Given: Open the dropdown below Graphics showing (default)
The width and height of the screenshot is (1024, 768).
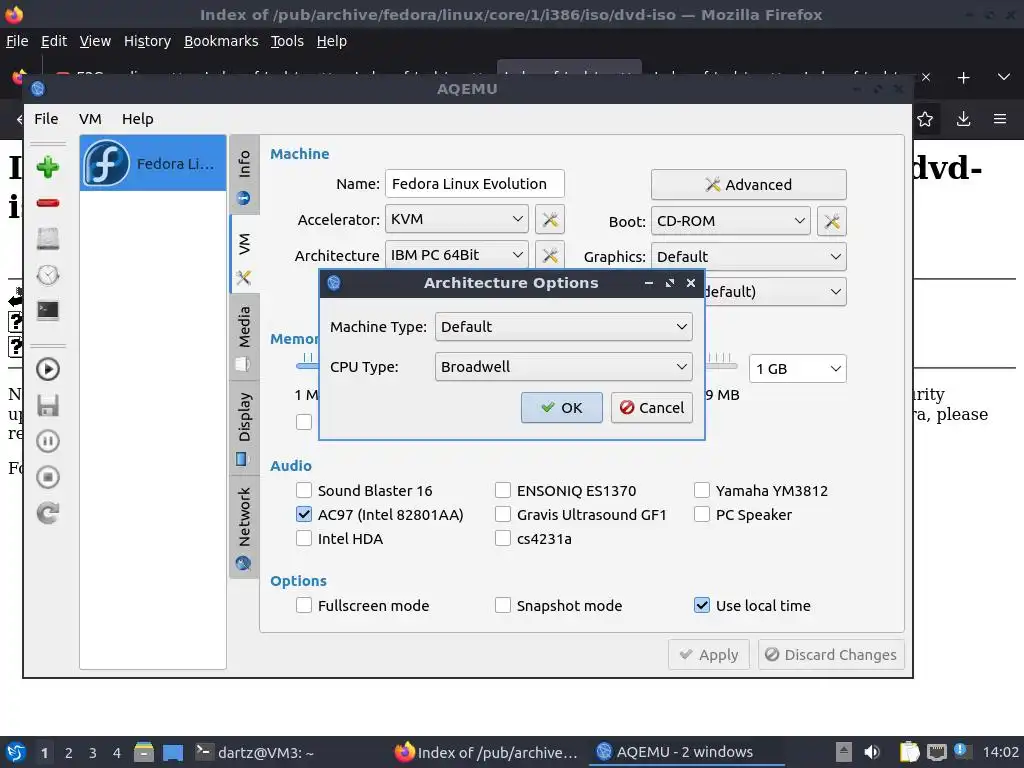Looking at the screenshot, I should tap(776, 291).
